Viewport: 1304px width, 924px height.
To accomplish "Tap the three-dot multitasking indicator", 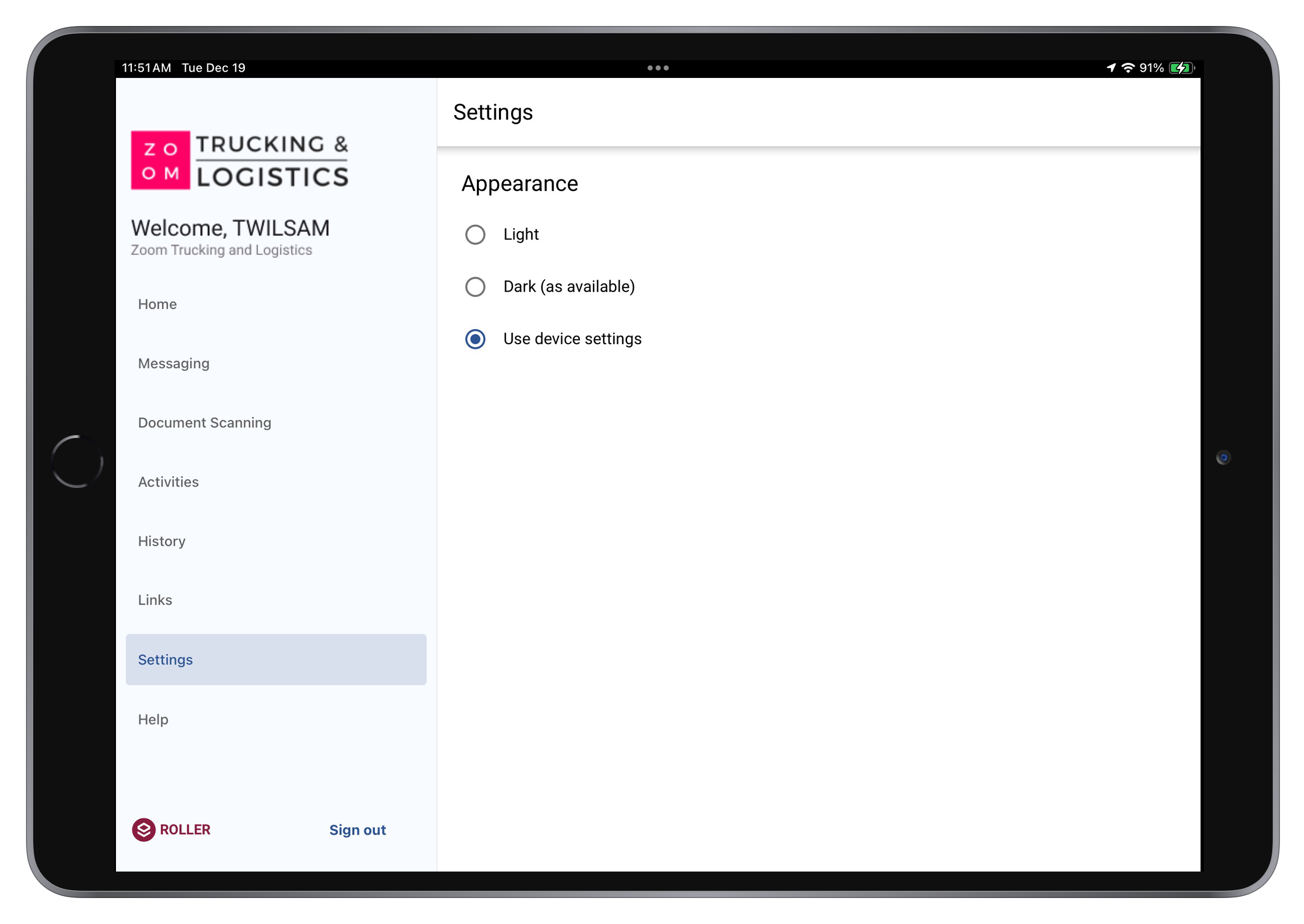I will pos(658,68).
